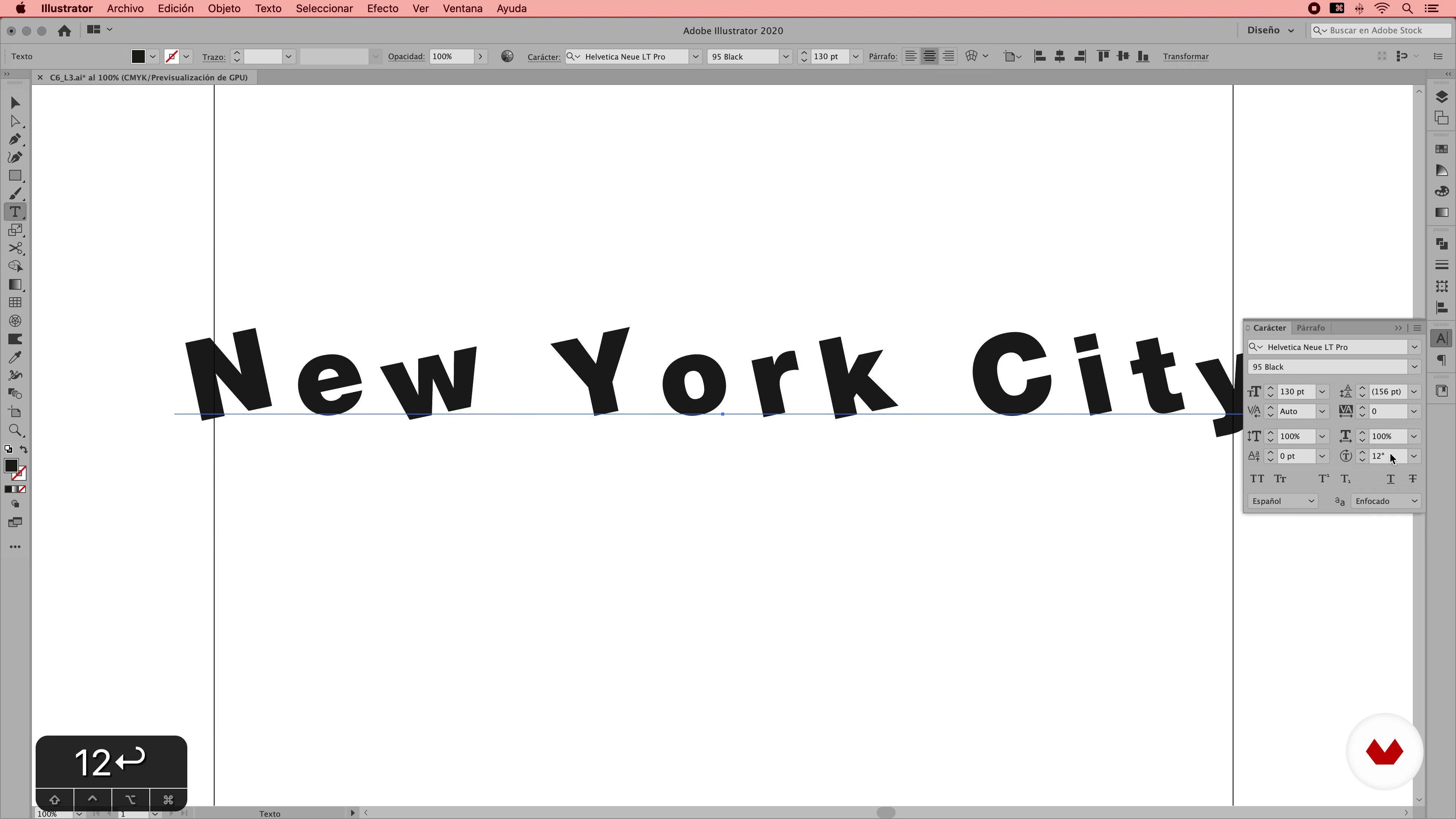Collapse the Carácter panel with double arrows
Screen dimensions: 1456x819
[x=1398, y=328]
